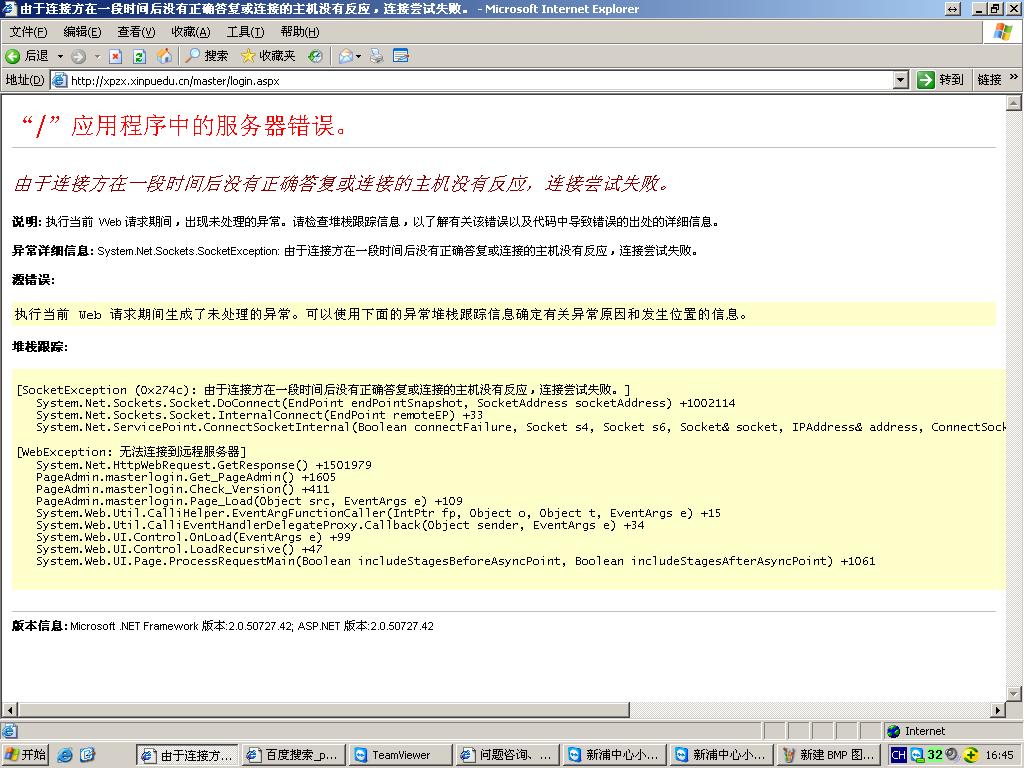This screenshot has width=1024, height=768.
Task: Expand the 链接 links bar chevron
Action: click(x=1014, y=79)
